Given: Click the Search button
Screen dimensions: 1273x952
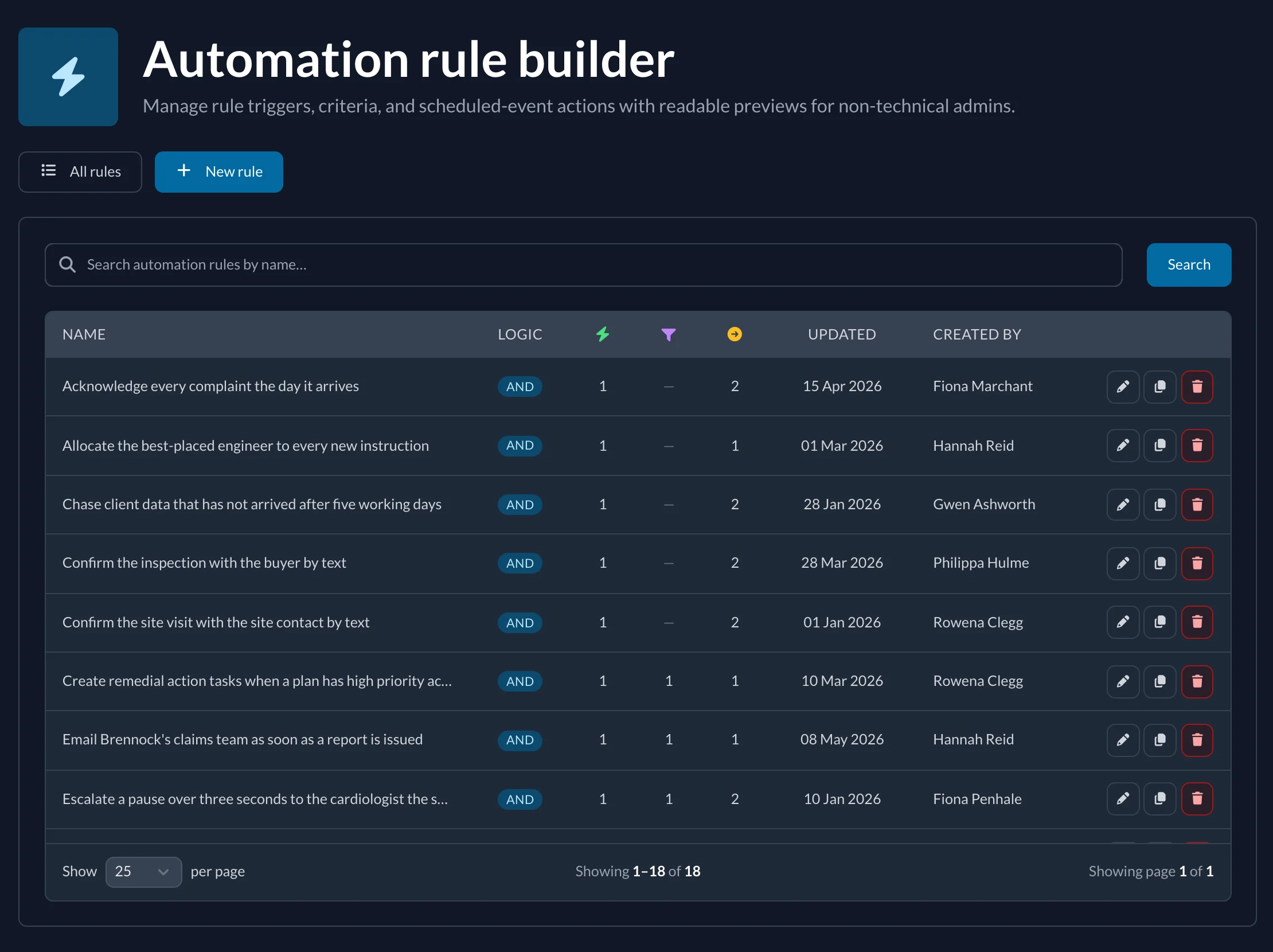Looking at the screenshot, I should click(1188, 265).
